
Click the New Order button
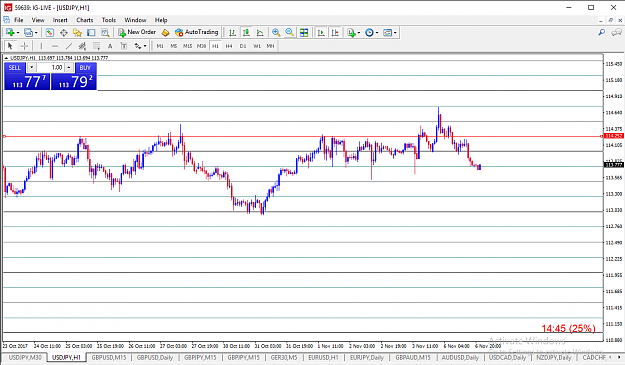[x=137, y=32]
